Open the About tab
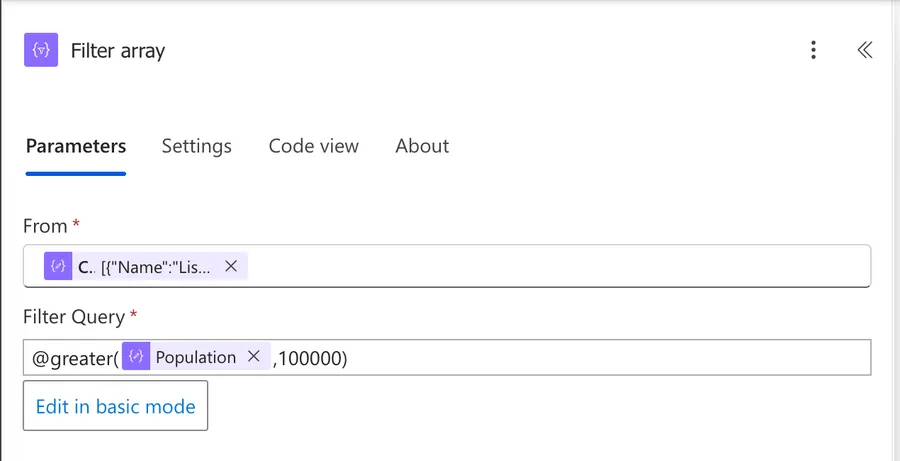This screenshot has height=461, width=900. (422, 146)
